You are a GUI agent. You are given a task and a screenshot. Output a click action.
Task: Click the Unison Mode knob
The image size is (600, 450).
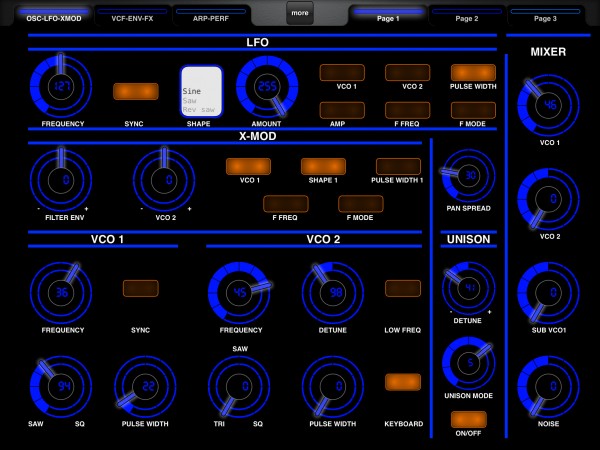pos(469,363)
